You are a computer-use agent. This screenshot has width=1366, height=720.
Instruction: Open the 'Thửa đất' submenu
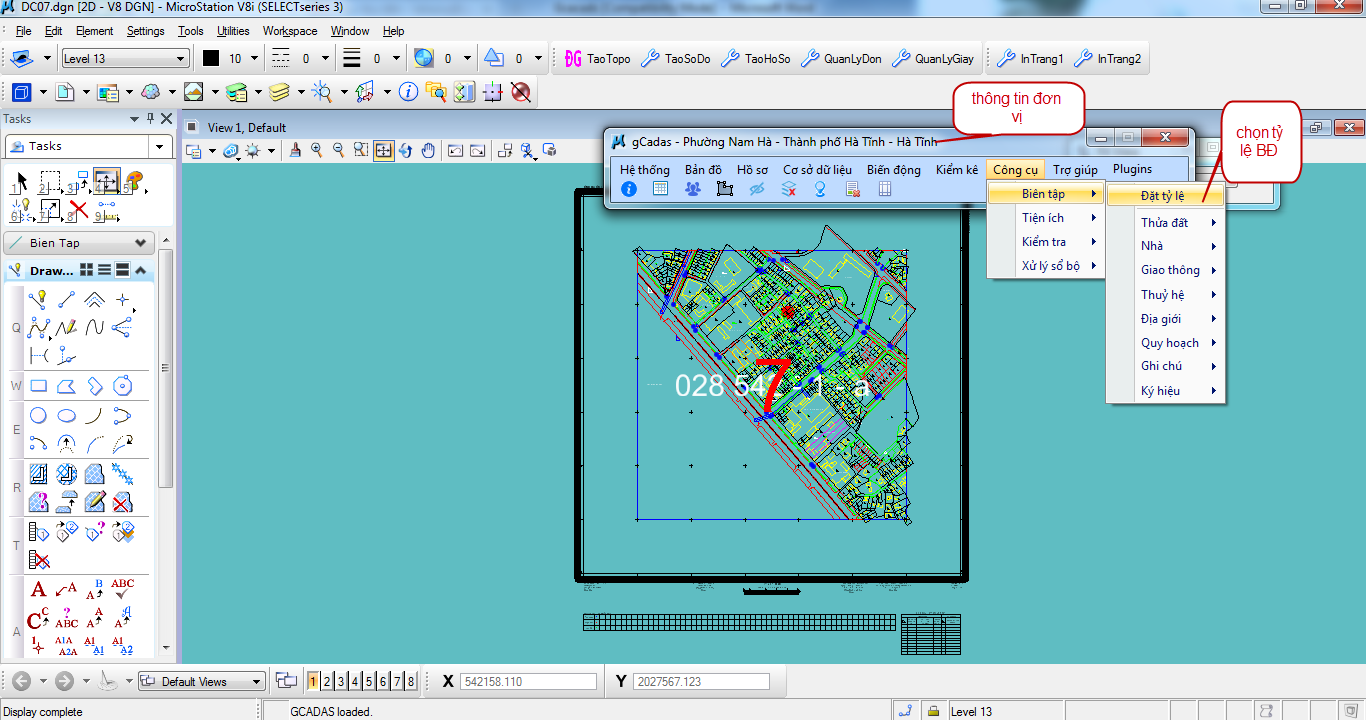pos(1165,222)
